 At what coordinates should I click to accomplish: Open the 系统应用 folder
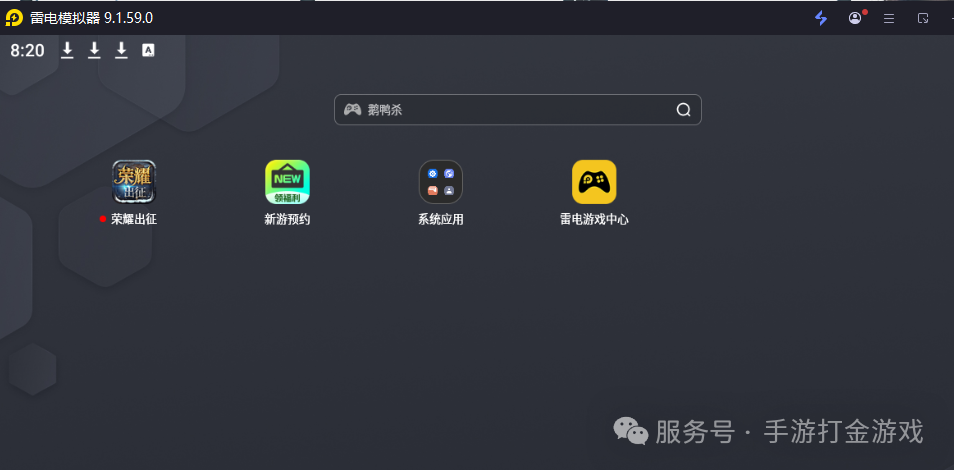440,181
